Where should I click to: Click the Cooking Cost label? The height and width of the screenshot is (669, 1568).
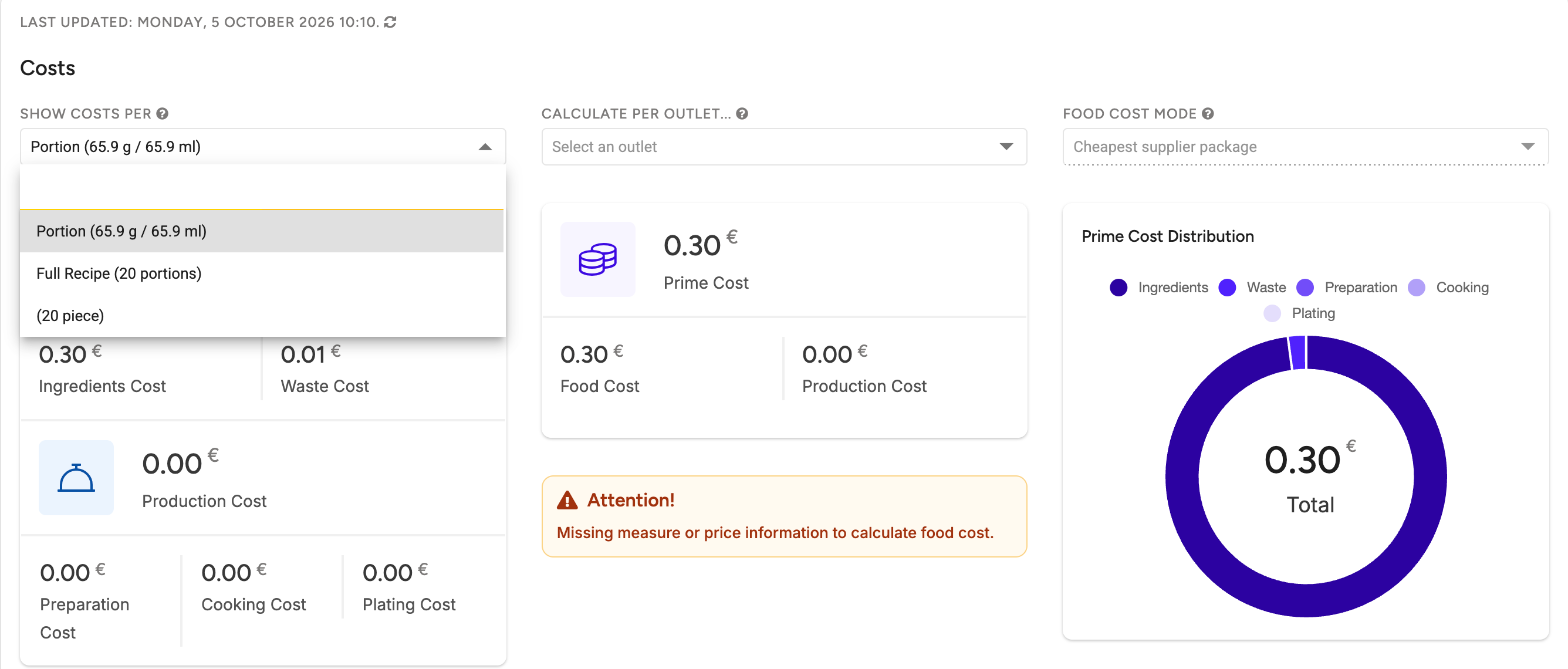(x=254, y=604)
